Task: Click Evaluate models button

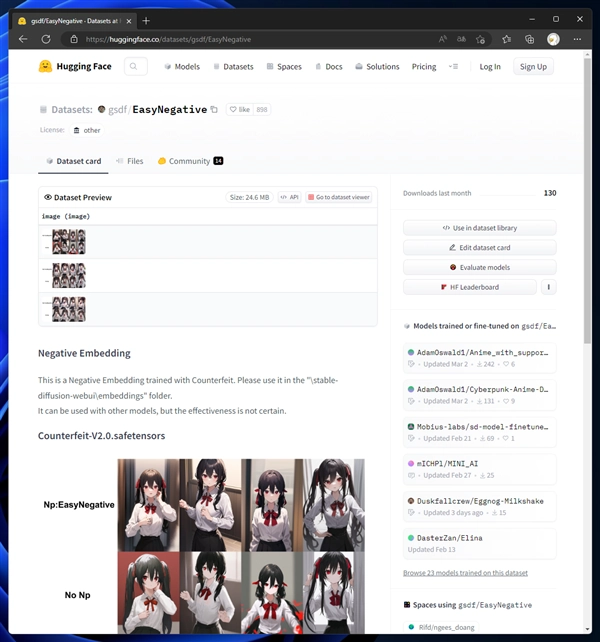Action: click(x=480, y=267)
